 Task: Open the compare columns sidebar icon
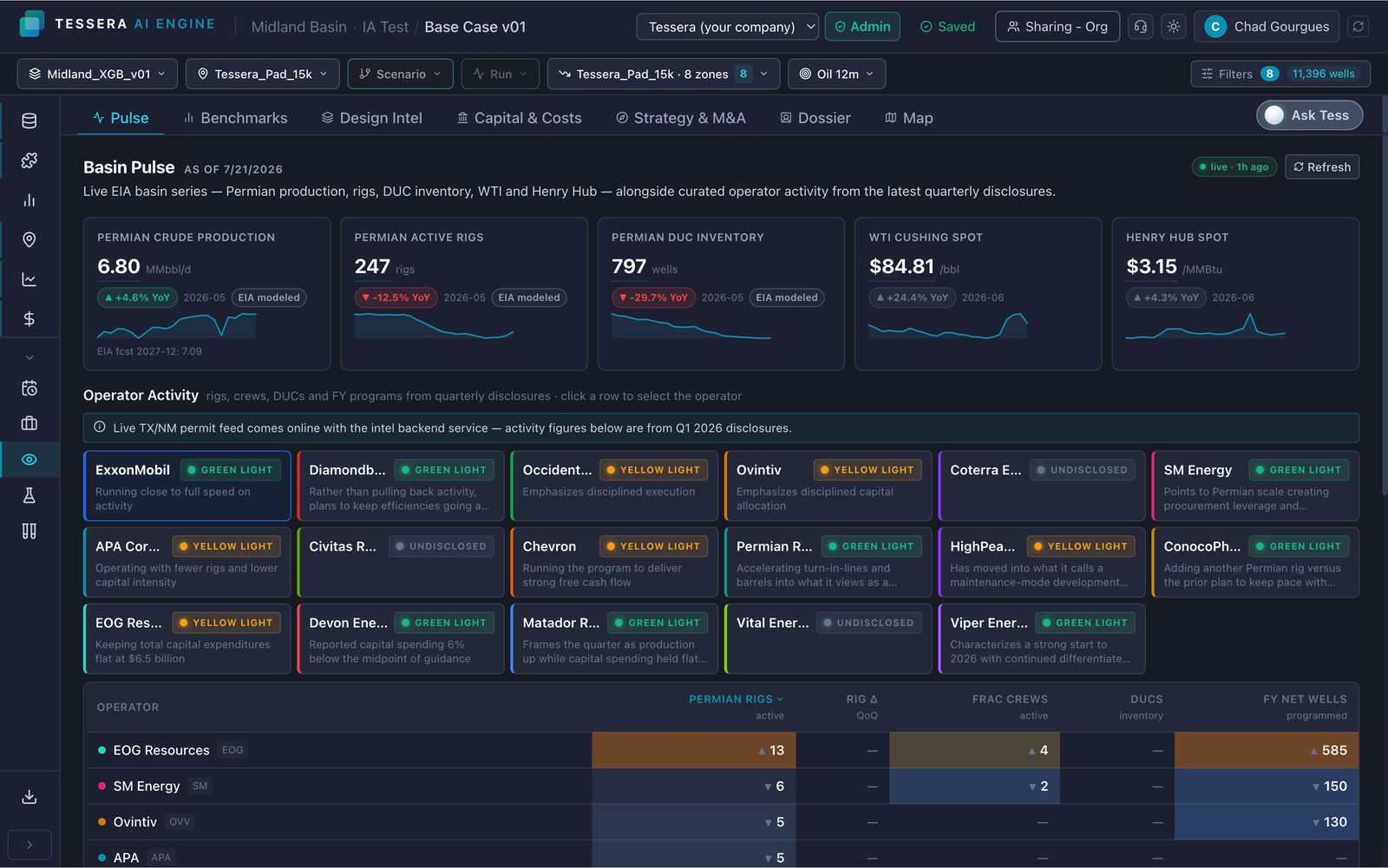(29, 531)
